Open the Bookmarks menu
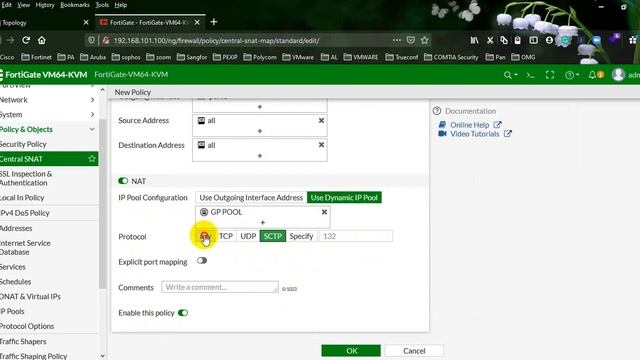Image resolution: width=640 pixels, height=360 pixels. pyautogui.click(x=75, y=5)
